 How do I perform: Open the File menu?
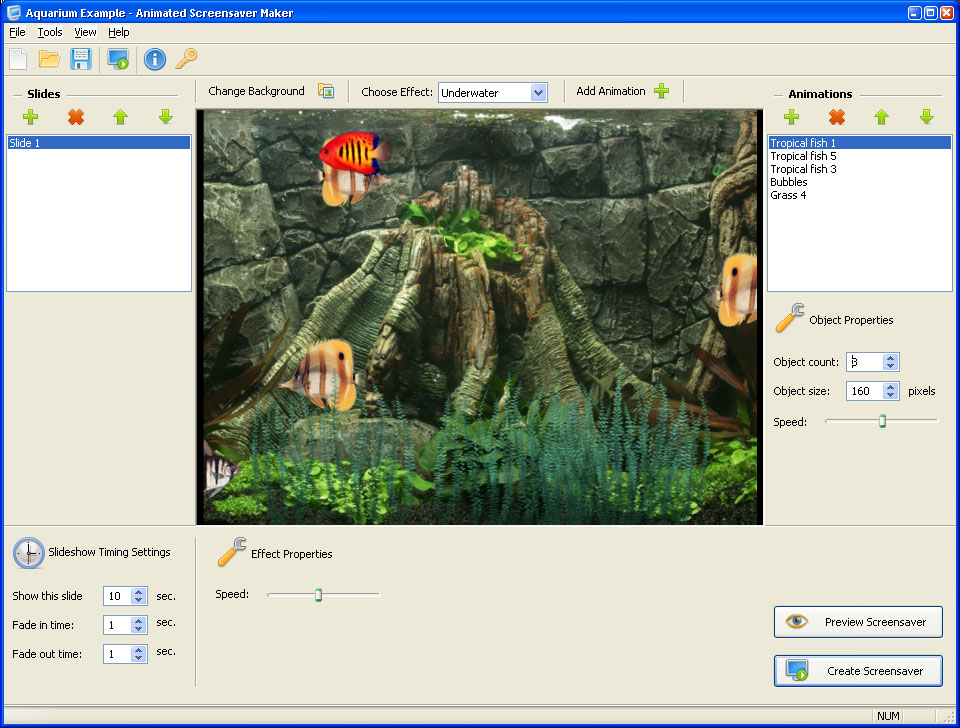tap(17, 32)
